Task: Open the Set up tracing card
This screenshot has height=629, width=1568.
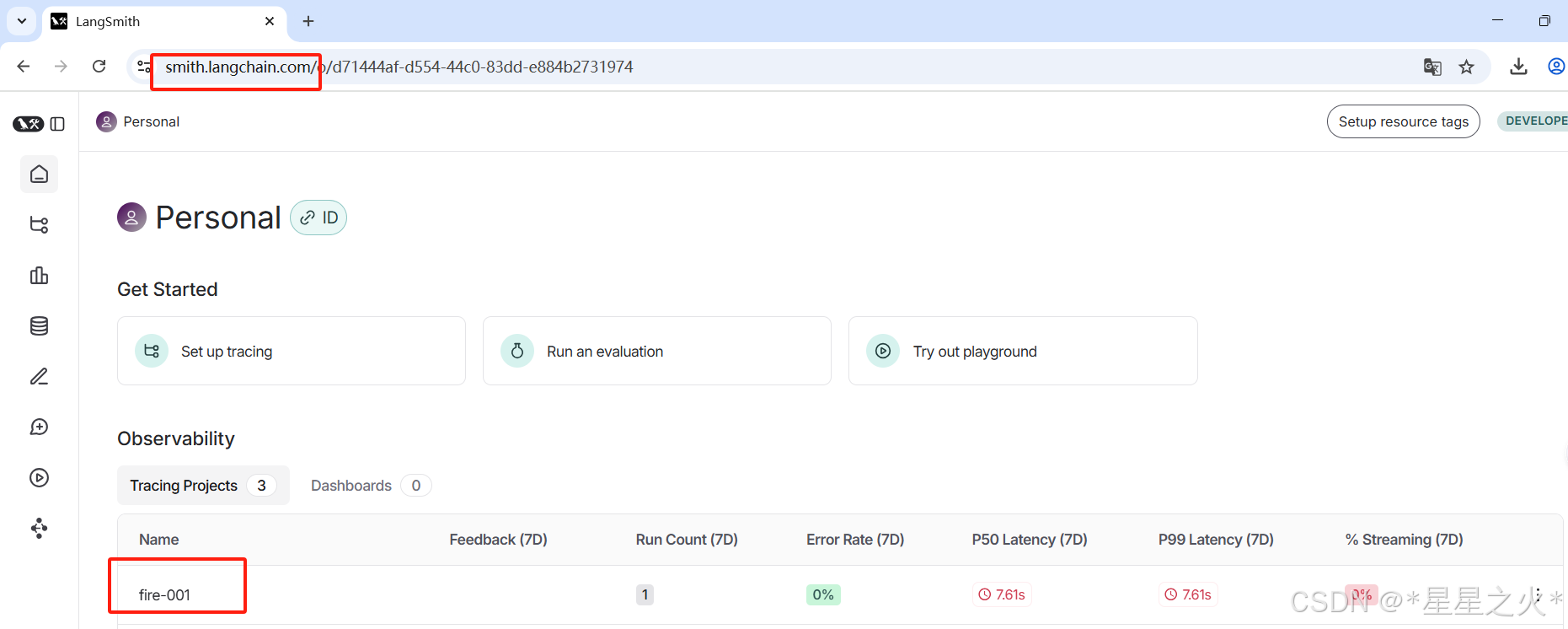Action: click(292, 351)
